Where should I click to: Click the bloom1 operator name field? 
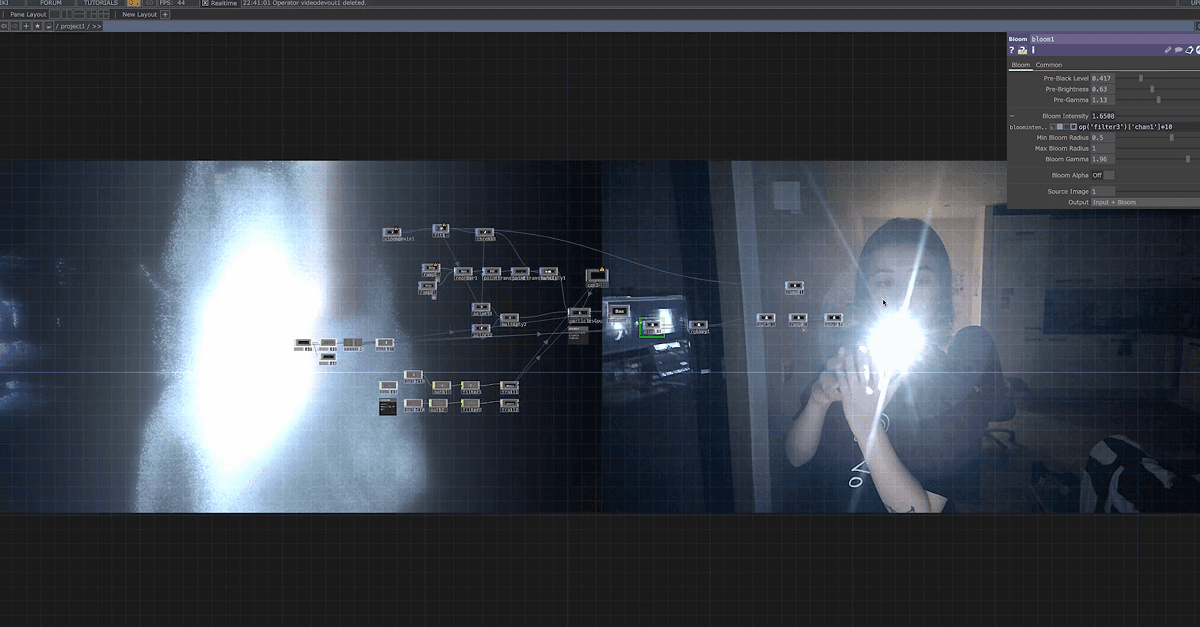click(x=1115, y=39)
